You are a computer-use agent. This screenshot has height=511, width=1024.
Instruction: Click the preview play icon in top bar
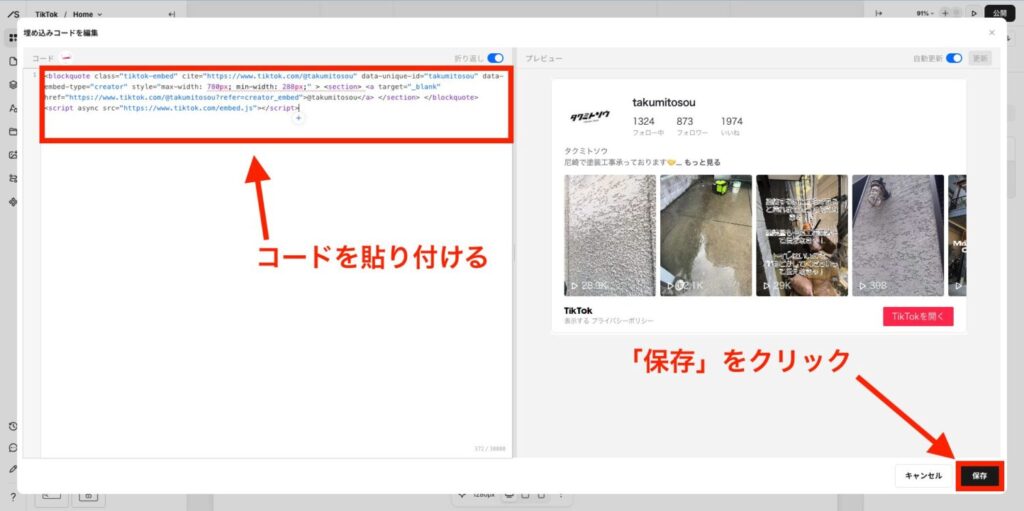coord(974,13)
